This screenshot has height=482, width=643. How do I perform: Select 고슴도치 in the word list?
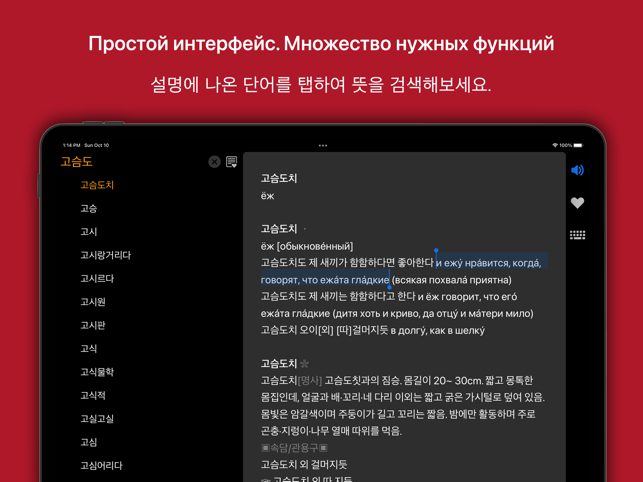click(97, 185)
